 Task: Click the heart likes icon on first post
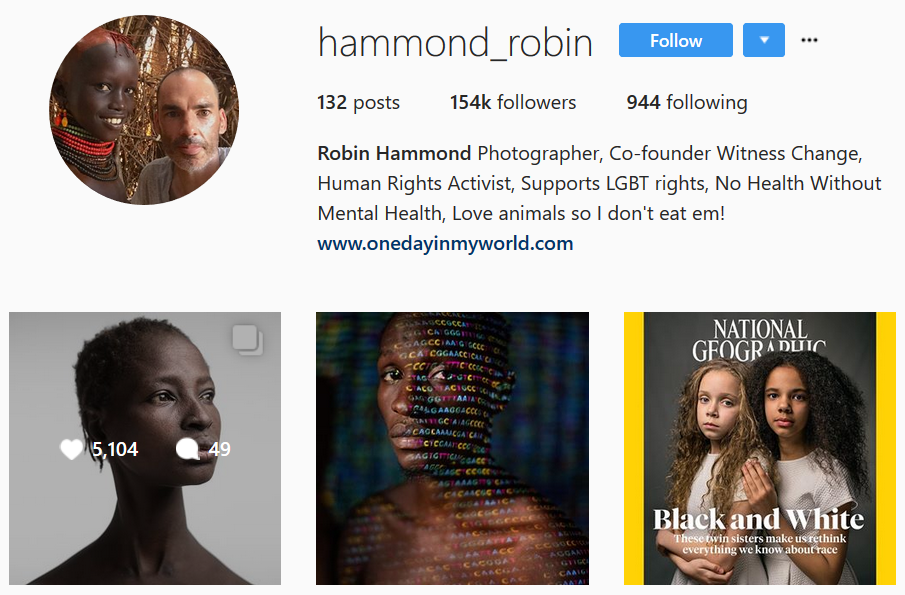click(72, 449)
